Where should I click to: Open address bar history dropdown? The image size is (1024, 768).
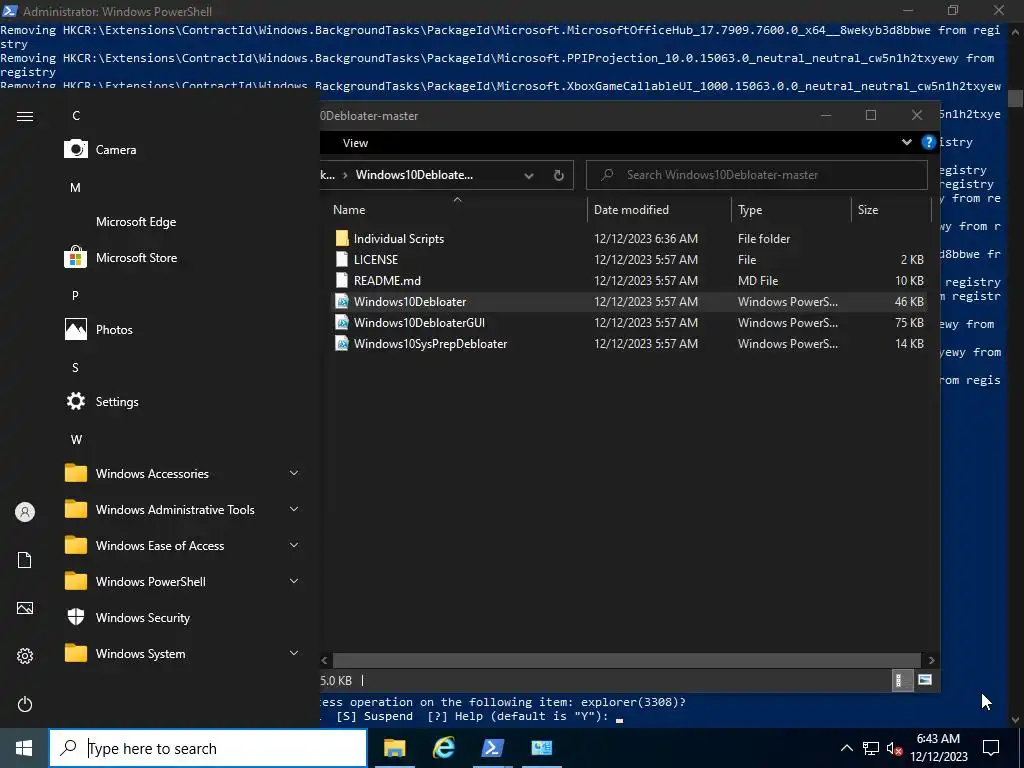click(x=529, y=175)
